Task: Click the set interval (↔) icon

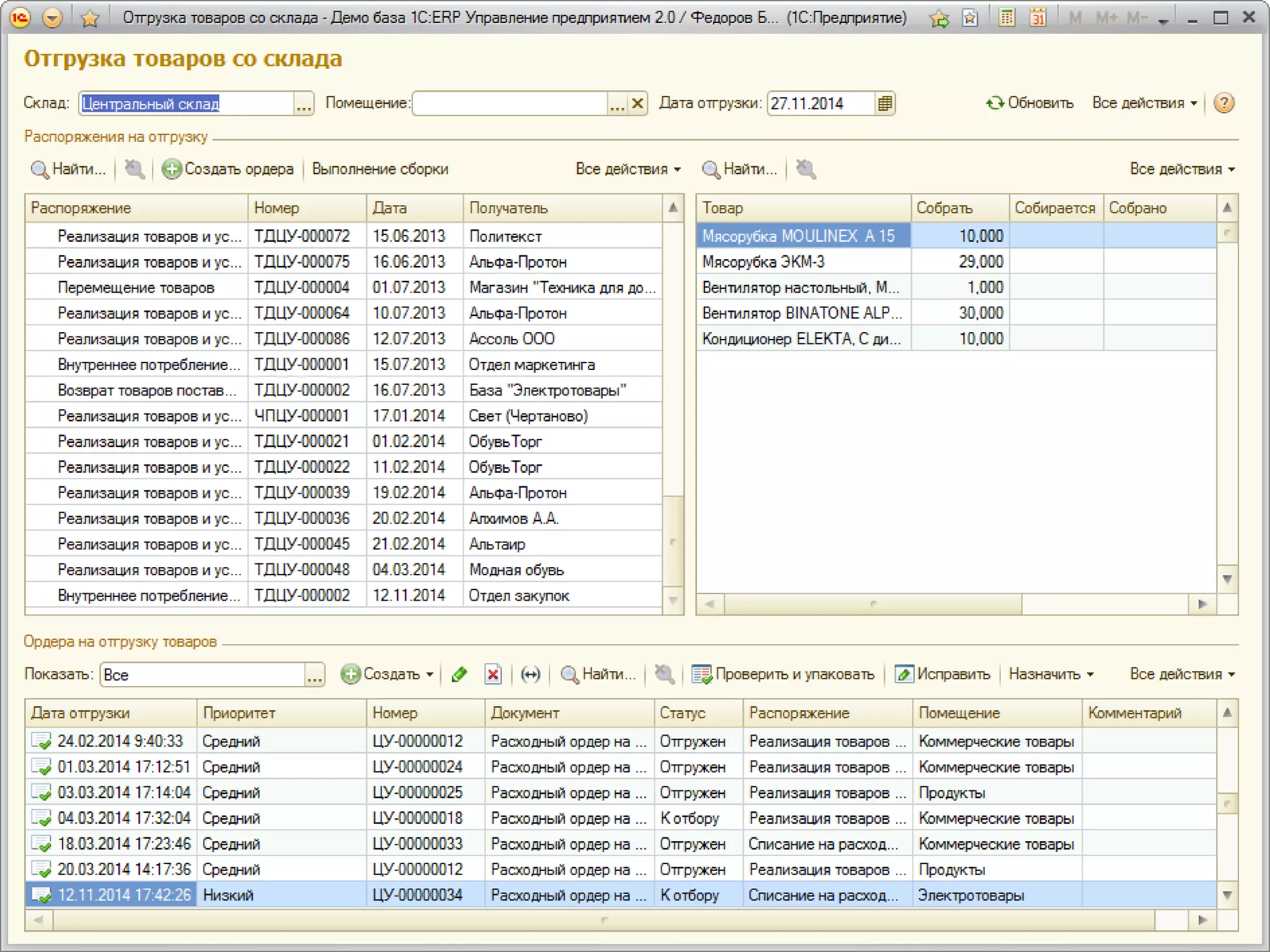Action: (530, 674)
